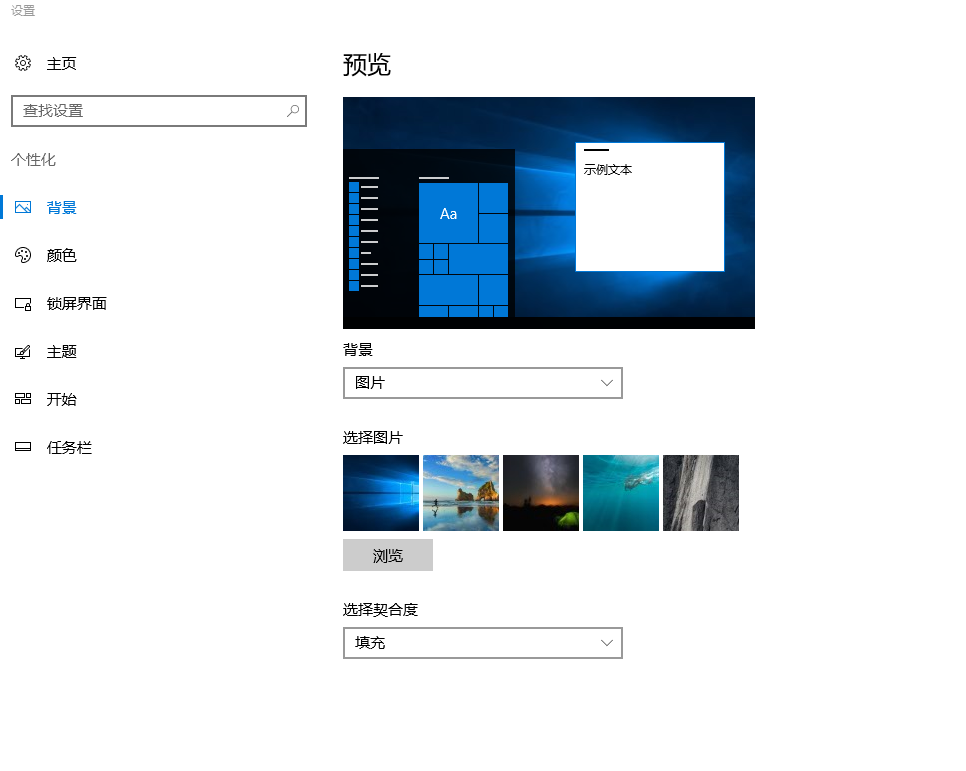Image resolution: width=966 pixels, height=771 pixels.
Task: Click the 锁屏界面 lock screen icon
Action: coord(23,303)
